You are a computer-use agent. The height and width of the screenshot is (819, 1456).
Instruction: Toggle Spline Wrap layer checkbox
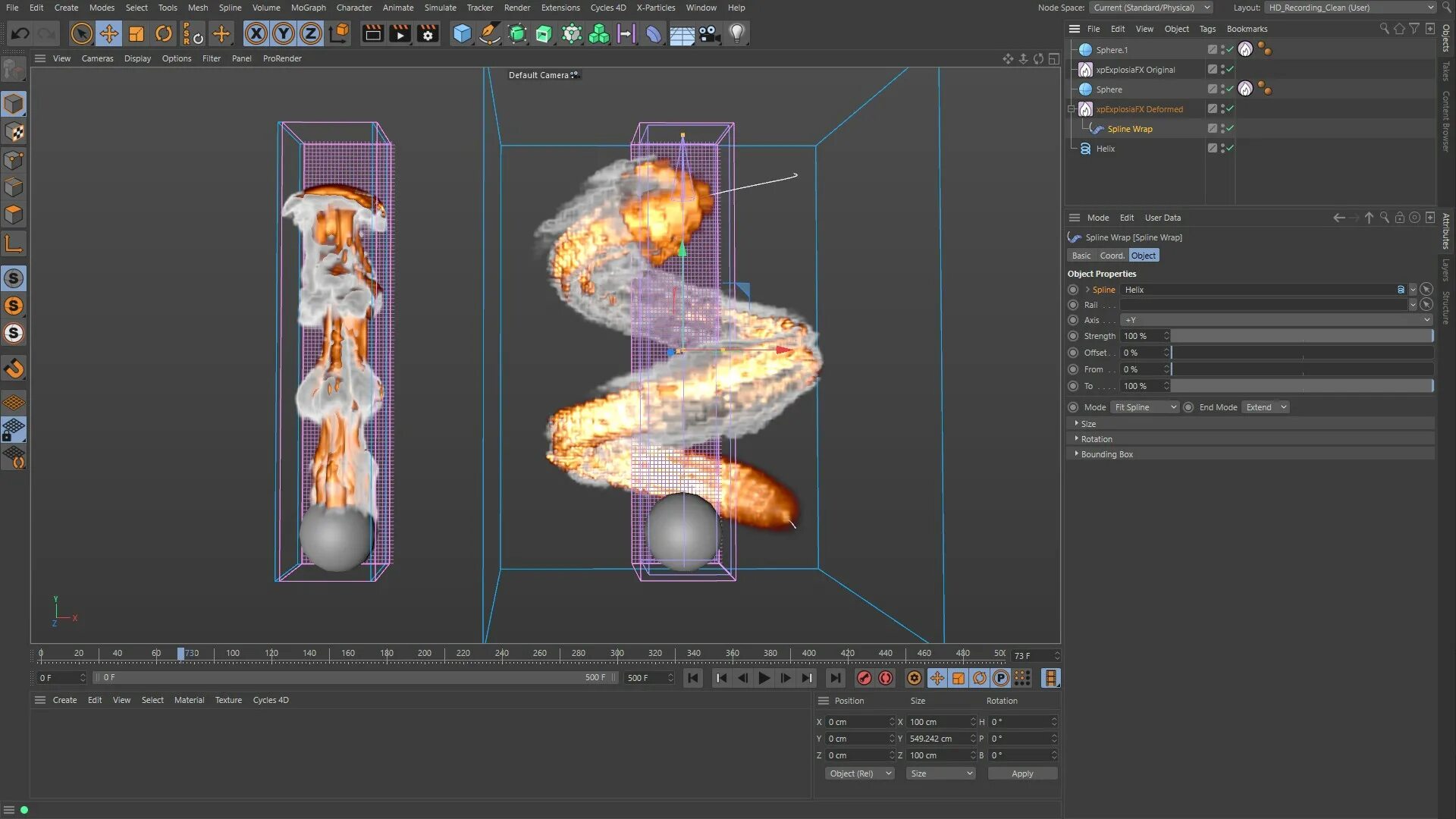click(1212, 129)
